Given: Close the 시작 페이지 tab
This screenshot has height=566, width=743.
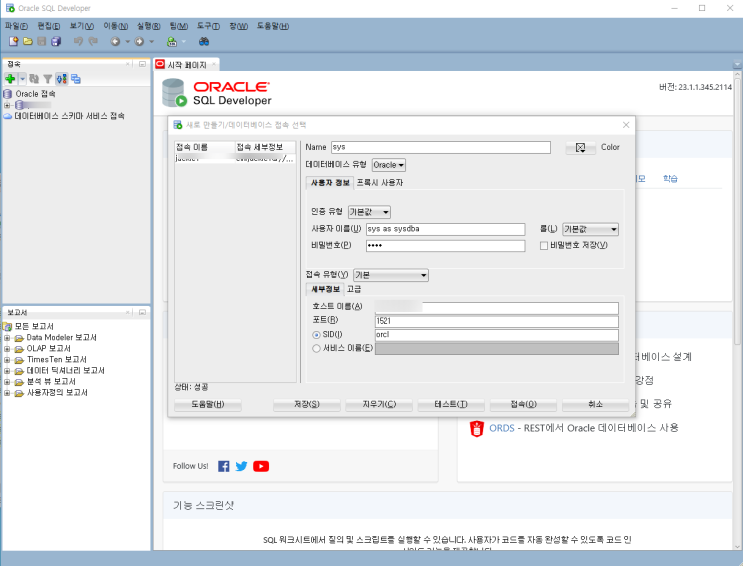Looking at the screenshot, I should [x=214, y=64].
